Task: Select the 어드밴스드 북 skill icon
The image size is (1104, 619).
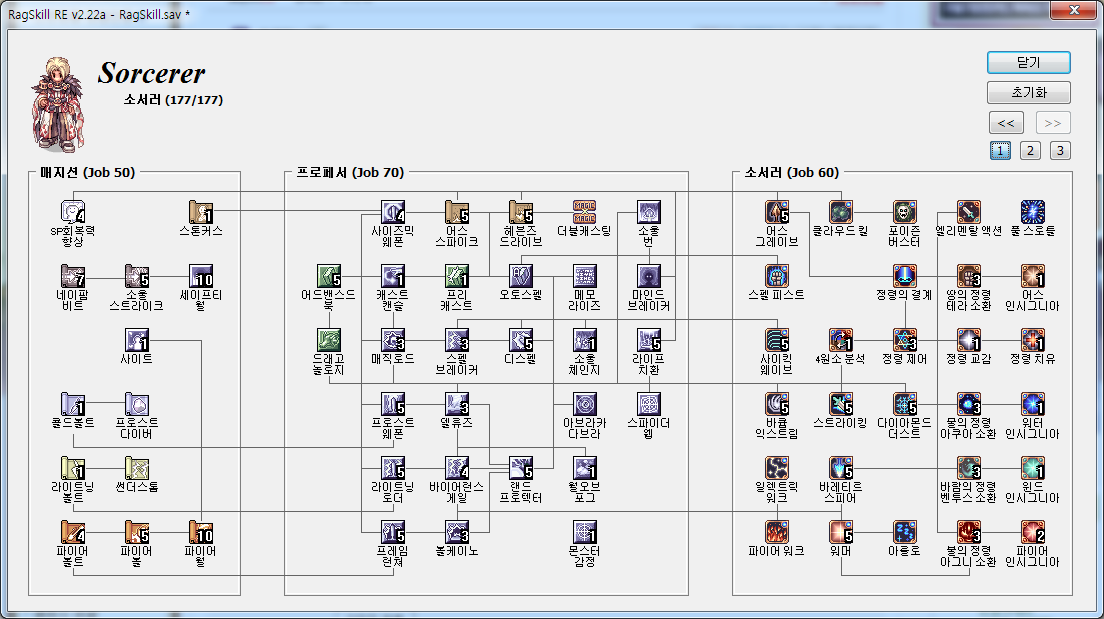Action: (x=329, y=276)
